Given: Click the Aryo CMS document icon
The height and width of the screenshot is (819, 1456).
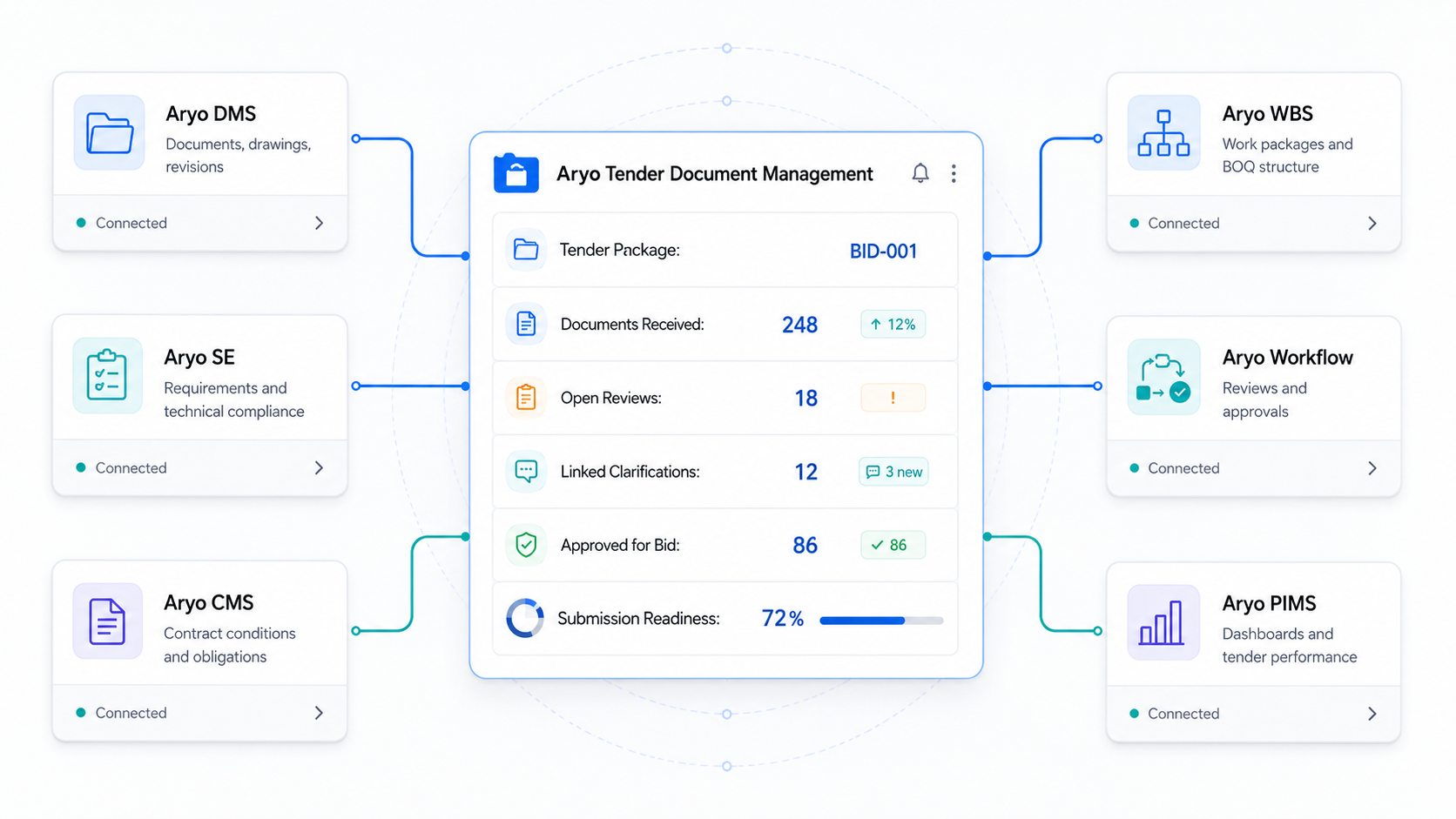Looking at the screenshot, I should tap(108, 621).
